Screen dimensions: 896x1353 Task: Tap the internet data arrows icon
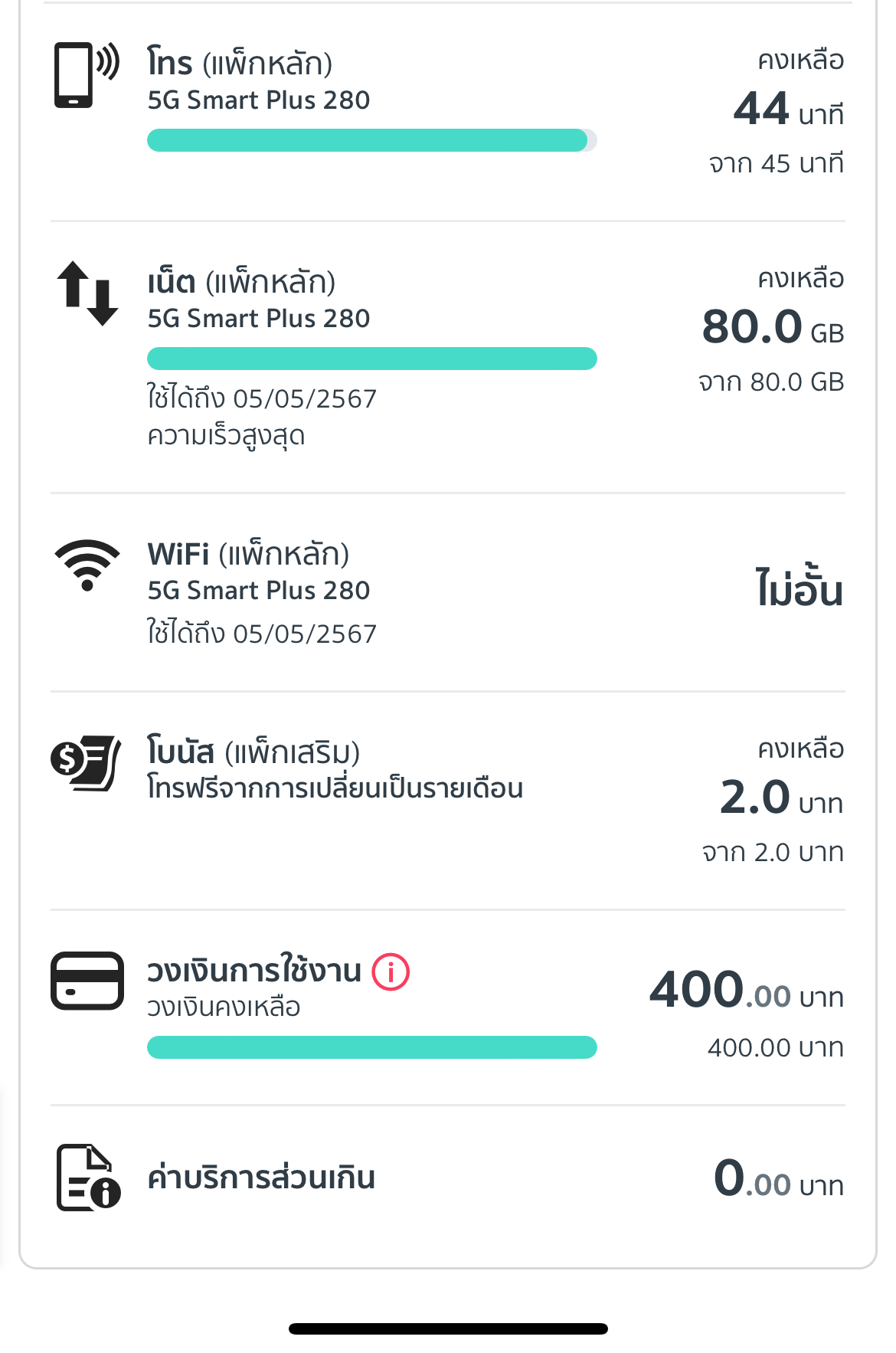(x=87, y=293)
